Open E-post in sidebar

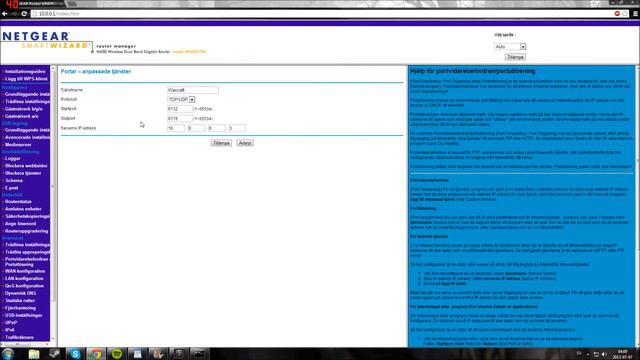[x=11, y=188]
